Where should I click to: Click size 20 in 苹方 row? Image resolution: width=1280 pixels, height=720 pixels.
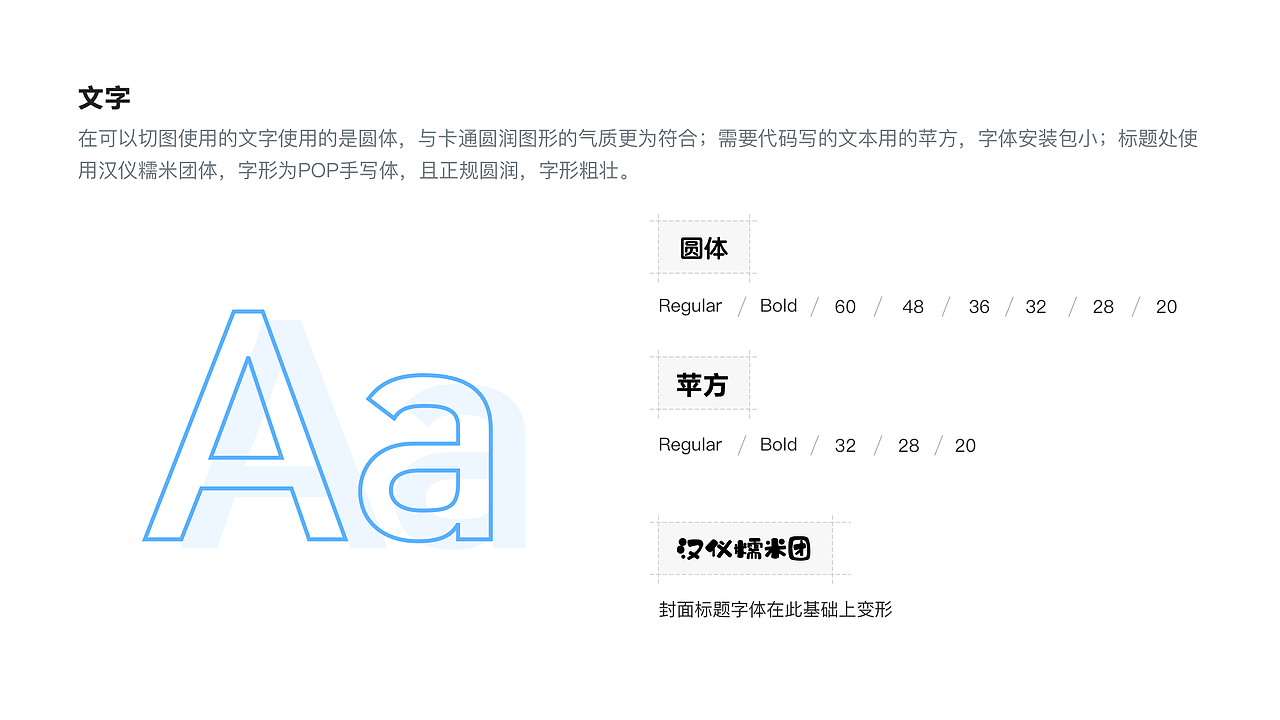[x=965, y=446]
